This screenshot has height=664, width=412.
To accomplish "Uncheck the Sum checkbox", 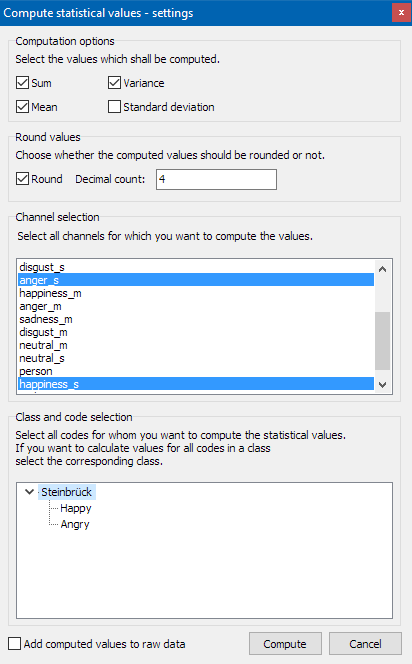I will click(x=22, y=83).
